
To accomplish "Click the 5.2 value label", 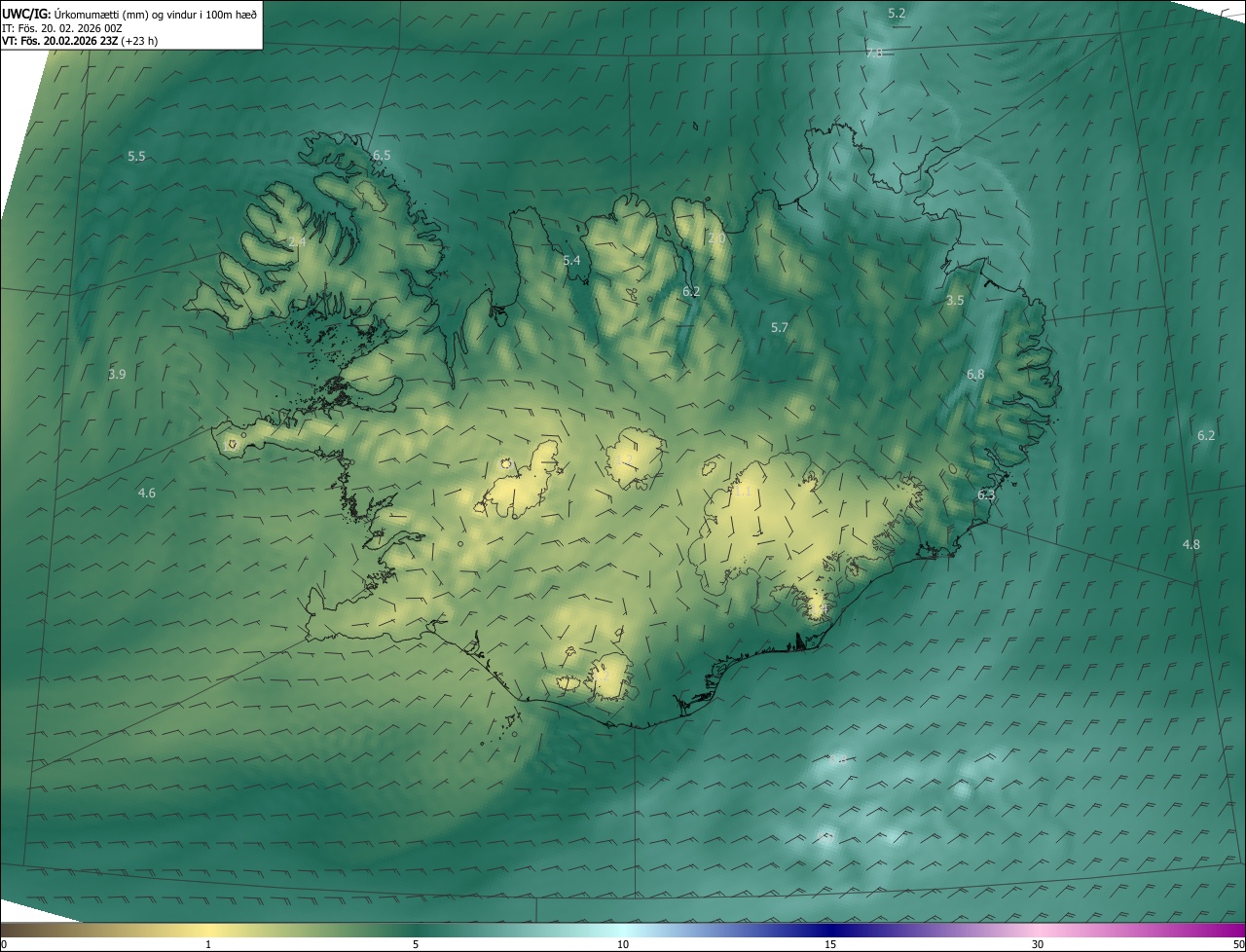I will pyautogui.click(x=897, y=14).
